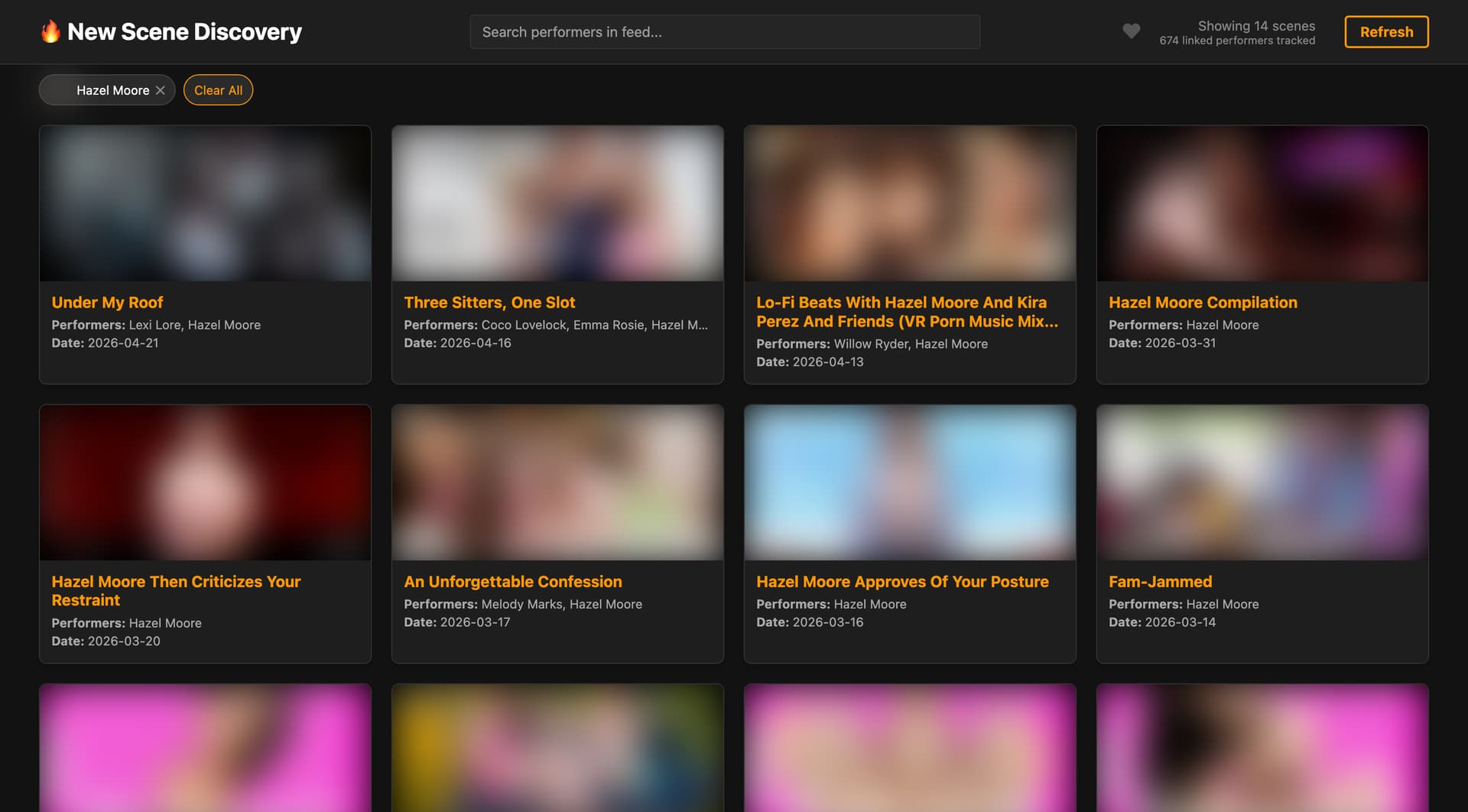Click the Fam-Jammed thumbnail image
The height and width of the screenshot is (812, 1468).
click(1262, 482)
